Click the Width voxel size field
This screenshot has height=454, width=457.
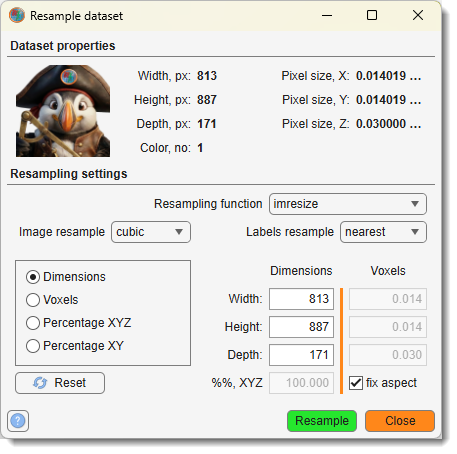click(388, 299)
